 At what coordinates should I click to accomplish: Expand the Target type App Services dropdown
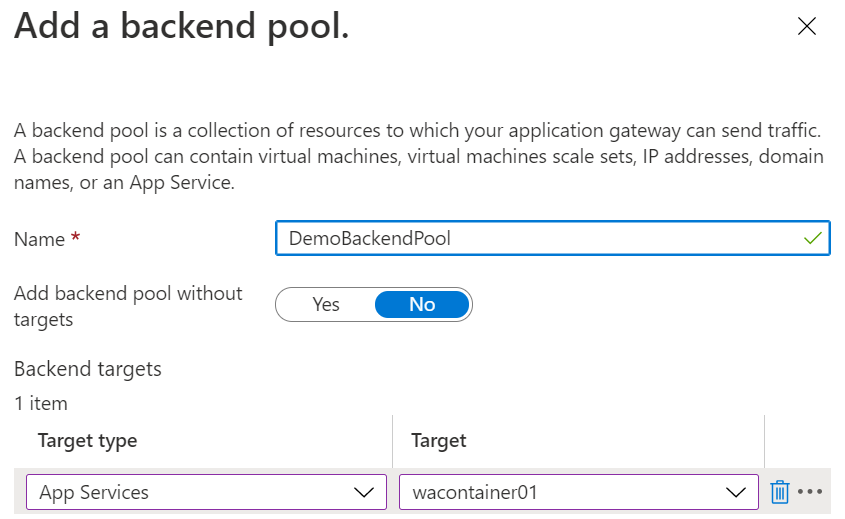[205, 492]
